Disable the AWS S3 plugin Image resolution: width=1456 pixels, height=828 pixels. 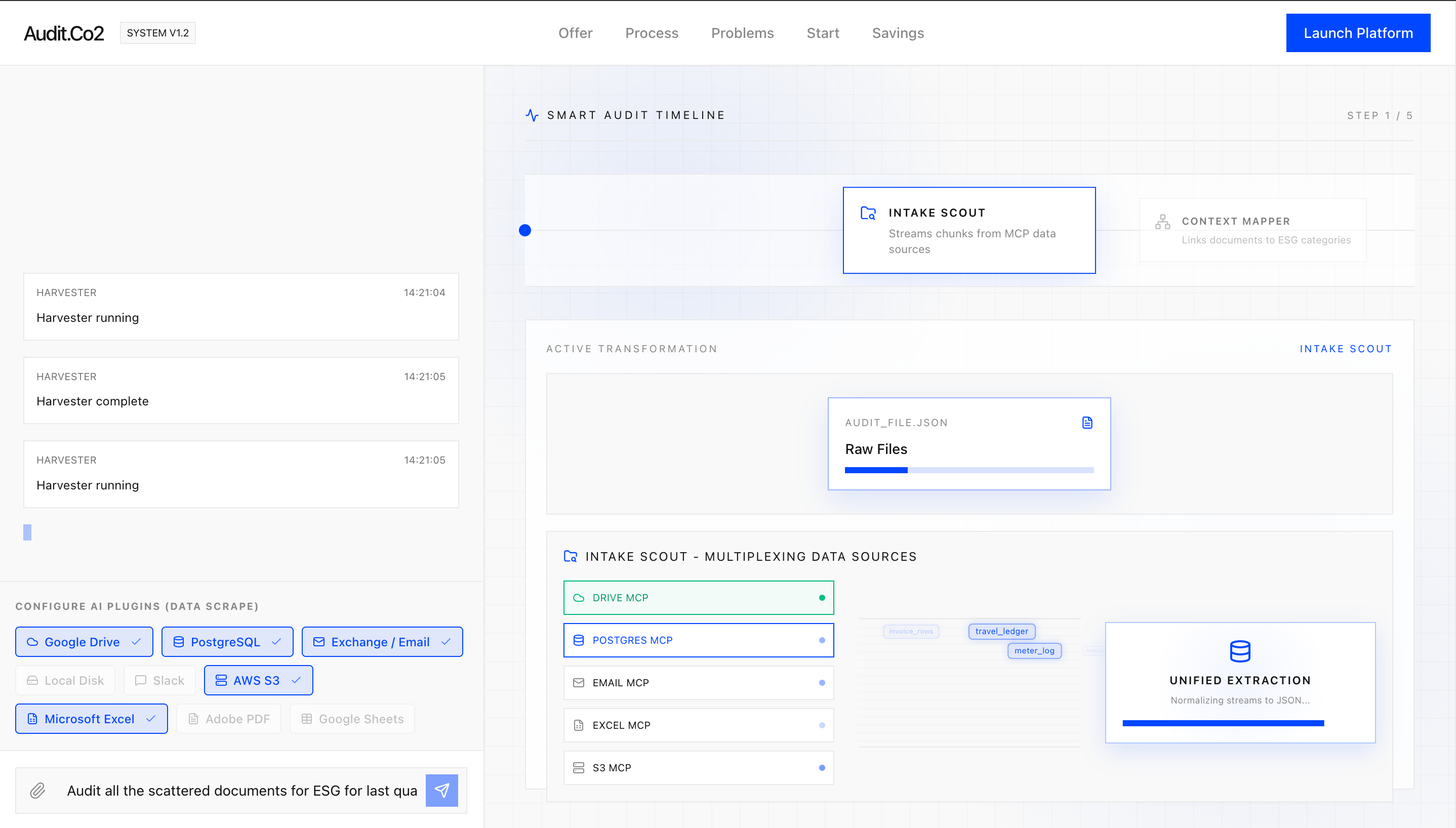point(258,680)
